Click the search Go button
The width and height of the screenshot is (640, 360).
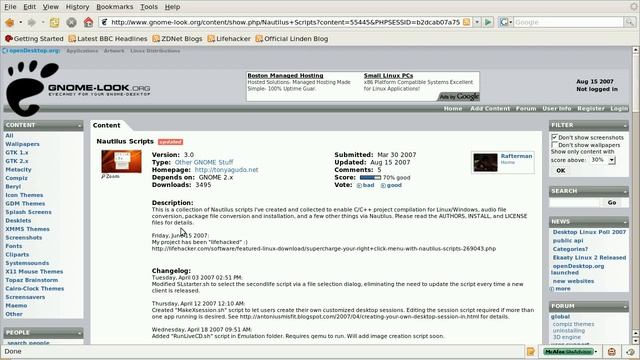(x=612, y=202)
